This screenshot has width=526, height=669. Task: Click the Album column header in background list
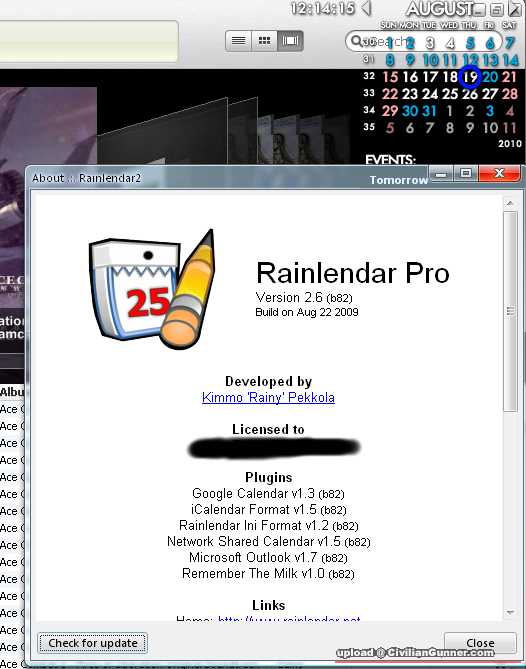point(12,392)
